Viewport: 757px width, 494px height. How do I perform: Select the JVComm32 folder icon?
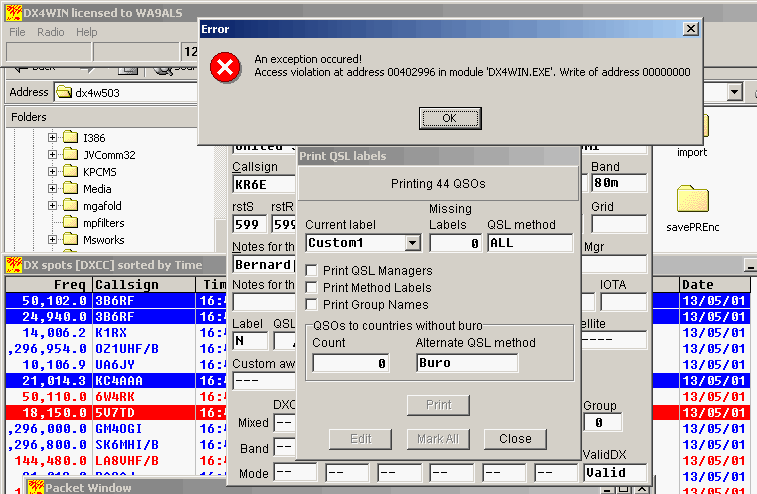(x=70, y=154)
